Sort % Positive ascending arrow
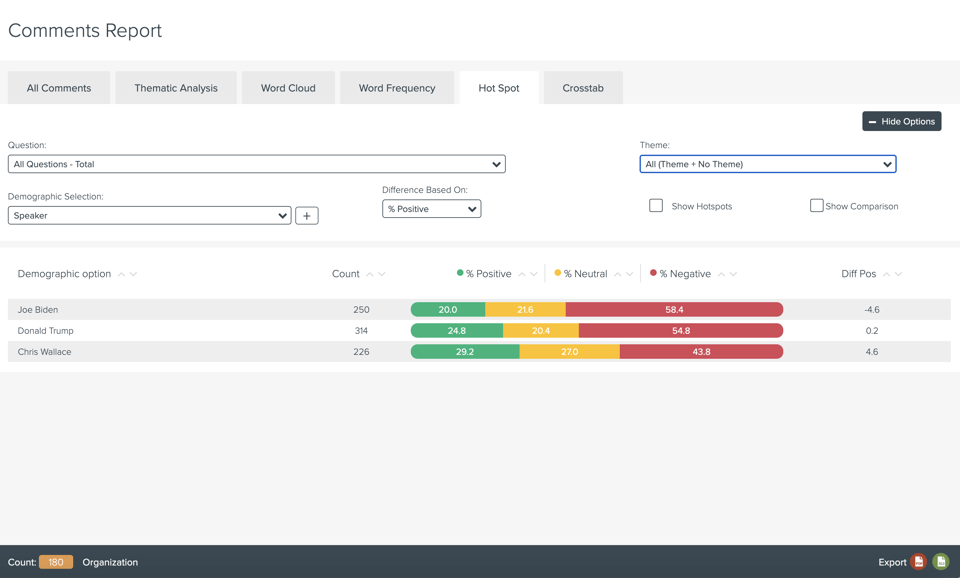960x578 pixels. tap(522, 274)
